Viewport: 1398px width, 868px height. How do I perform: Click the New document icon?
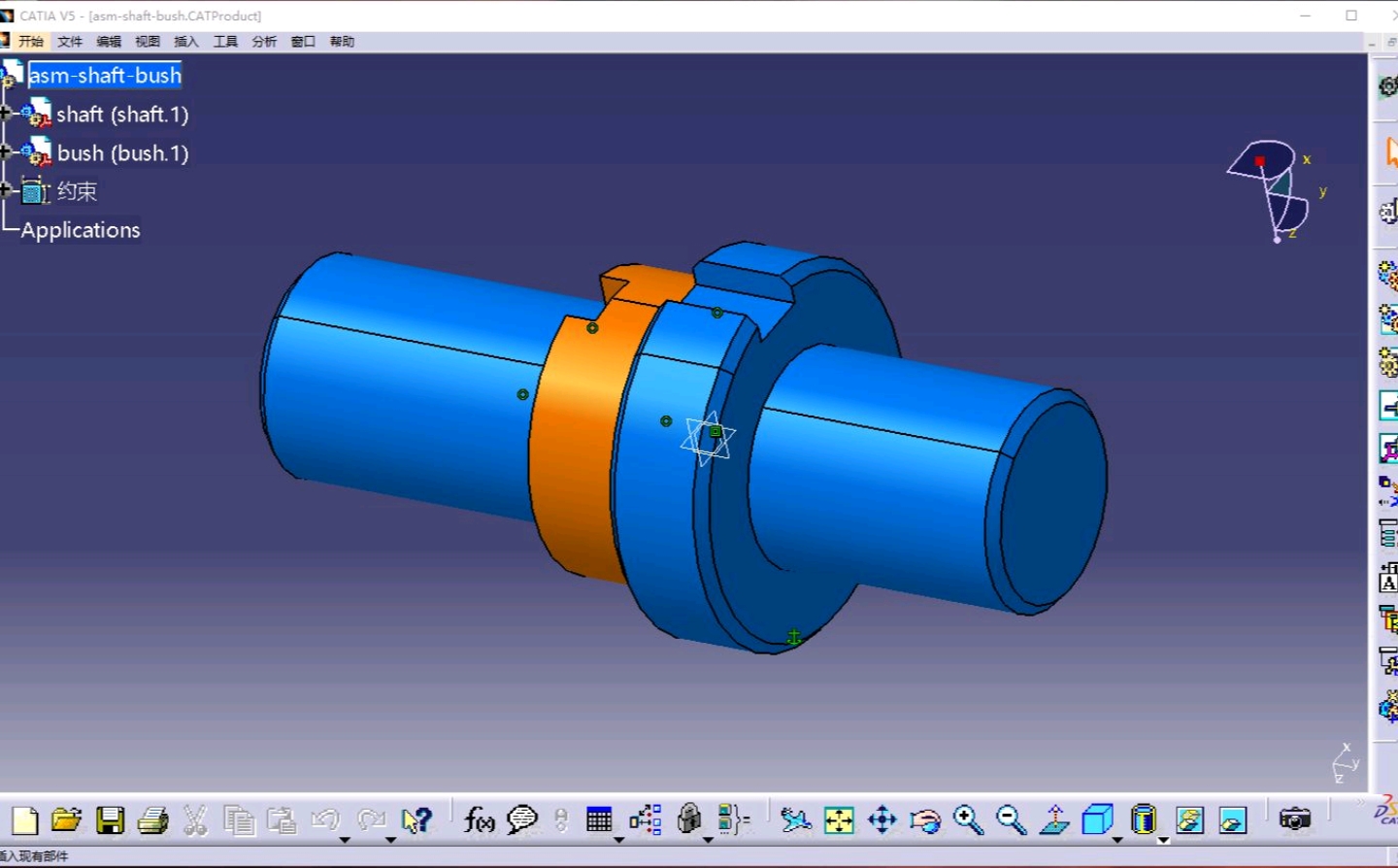(x=24, y=821)
